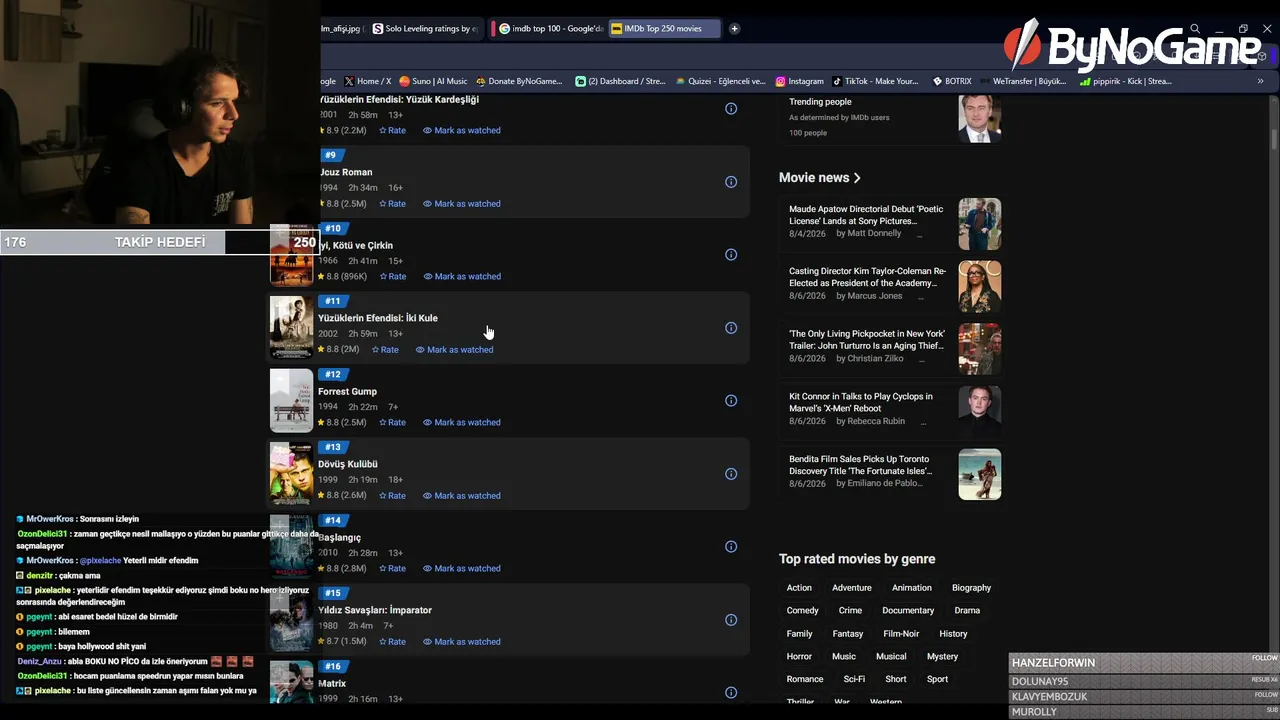Rate Yıldız Savaşları: İmparator
The image size is (1280, 720).
(x=392, y=642)
